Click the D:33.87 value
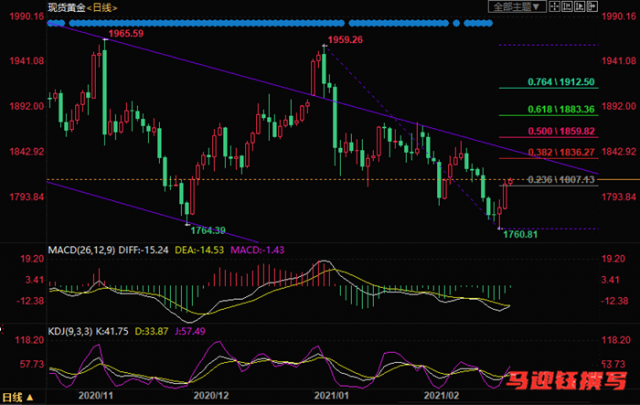Screen dimensions: 640x405 point(151,331)
